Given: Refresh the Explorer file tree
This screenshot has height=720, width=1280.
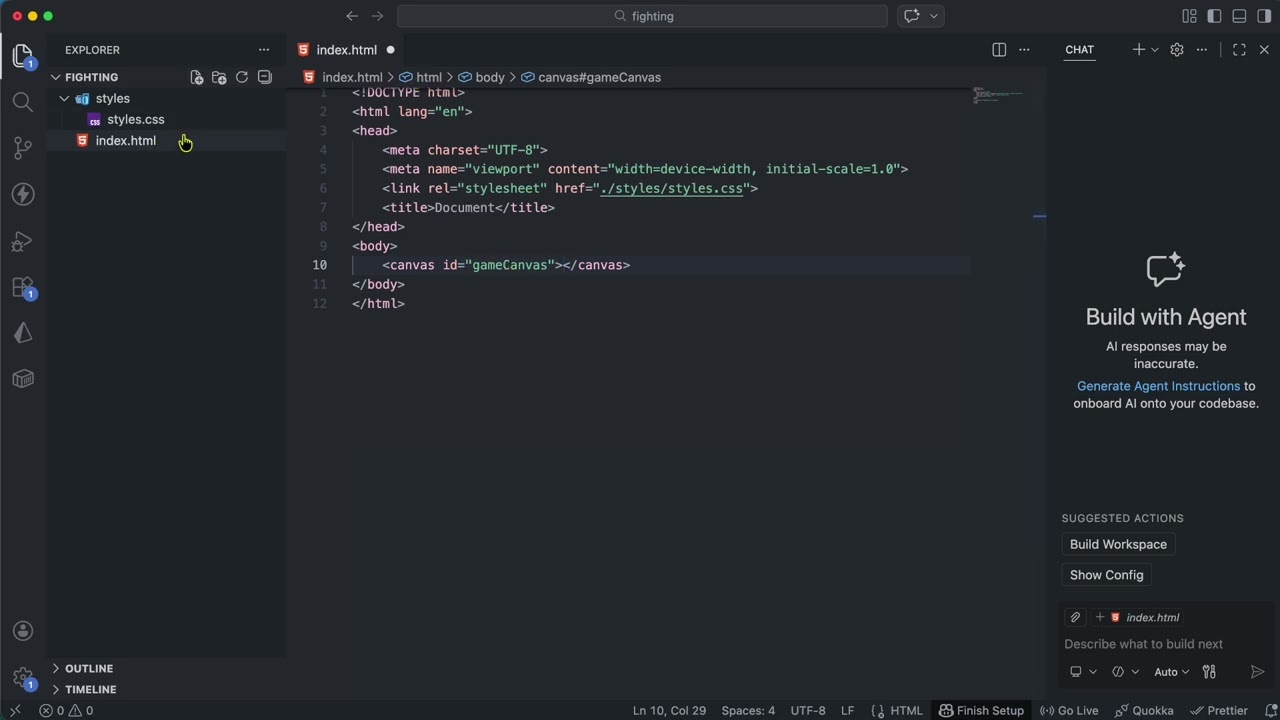Looking at the screenshot, I should pos(242,77).
